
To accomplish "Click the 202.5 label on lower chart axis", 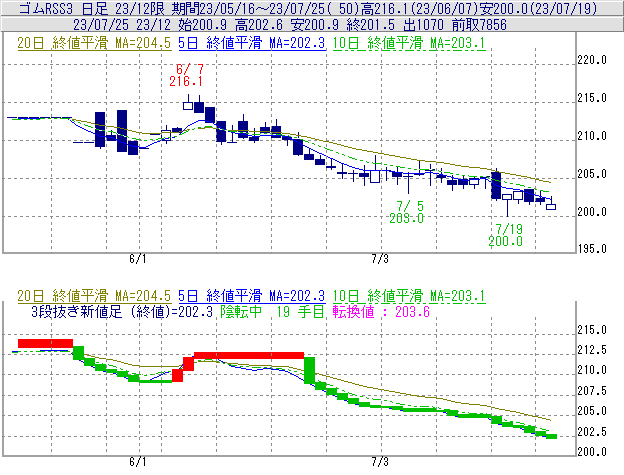I will tap(592, 432).
